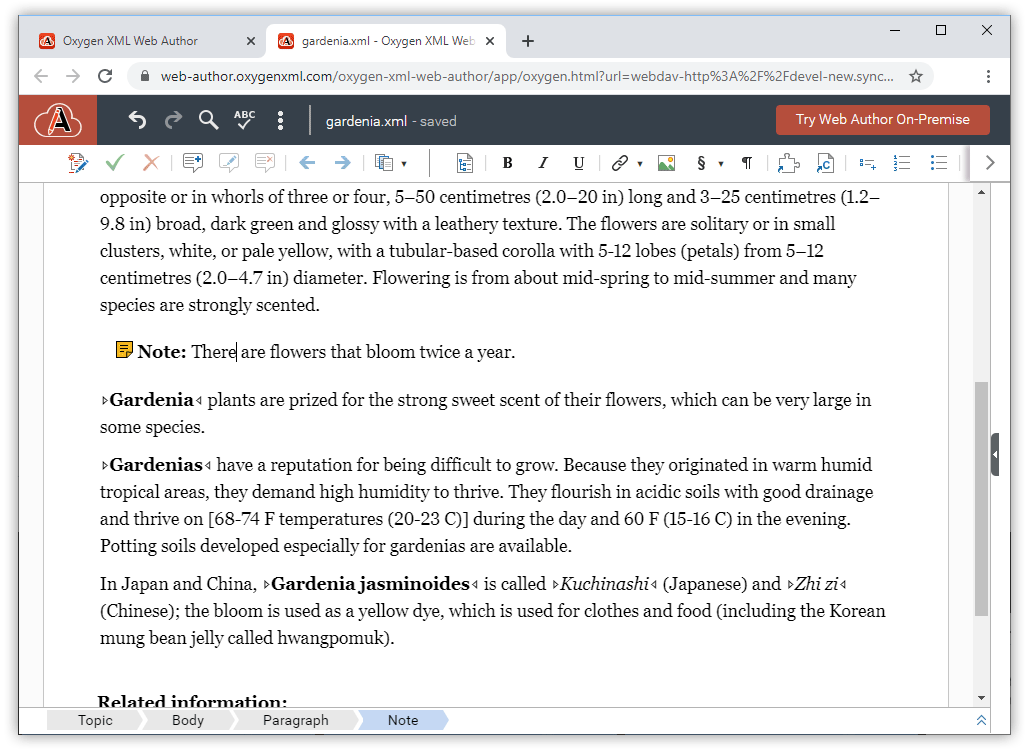Click the bold word Gardenias
Screen dimensions: 1030x750
tap(156, 465)
